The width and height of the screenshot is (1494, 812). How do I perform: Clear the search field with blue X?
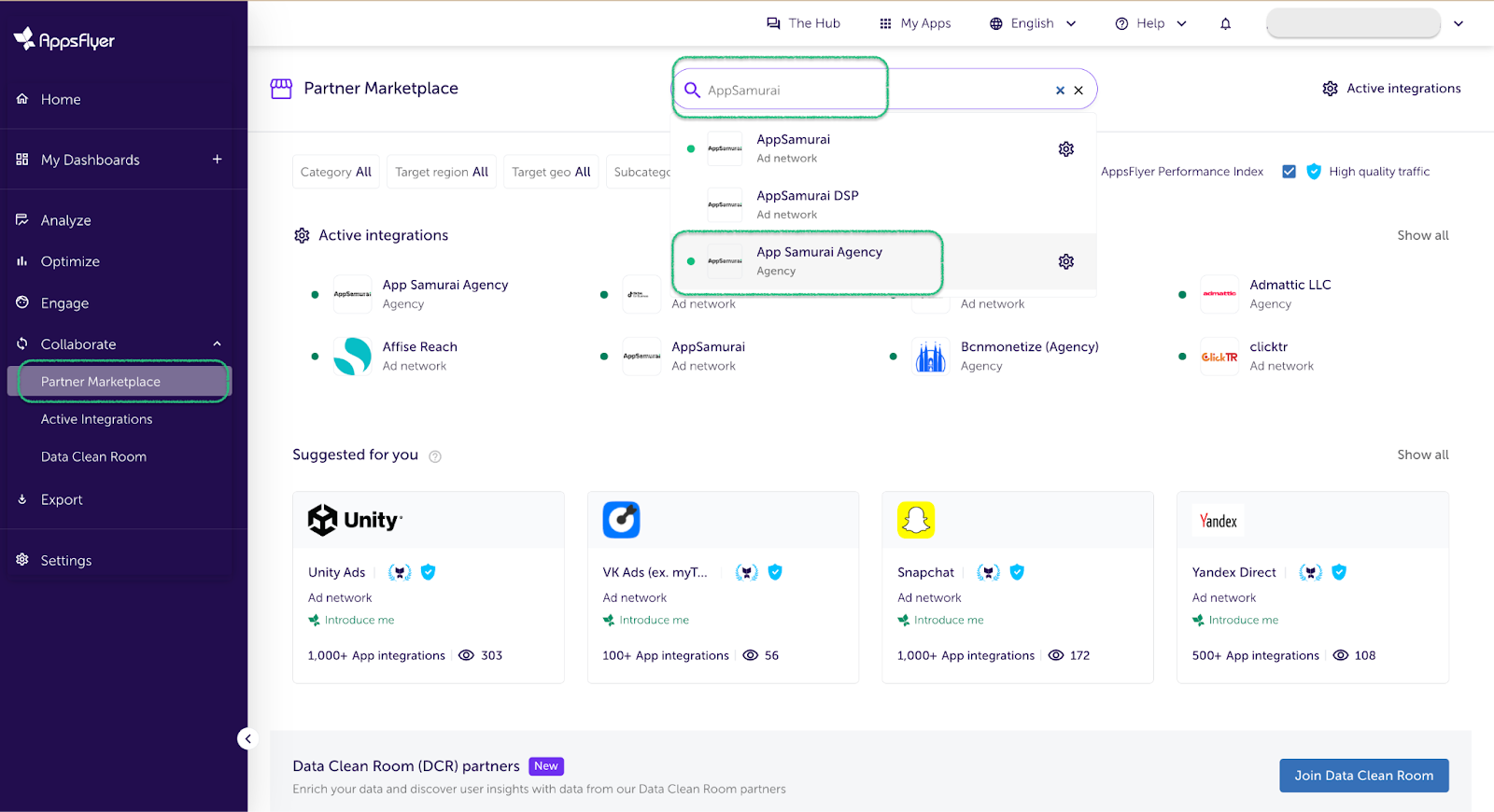1060,91
